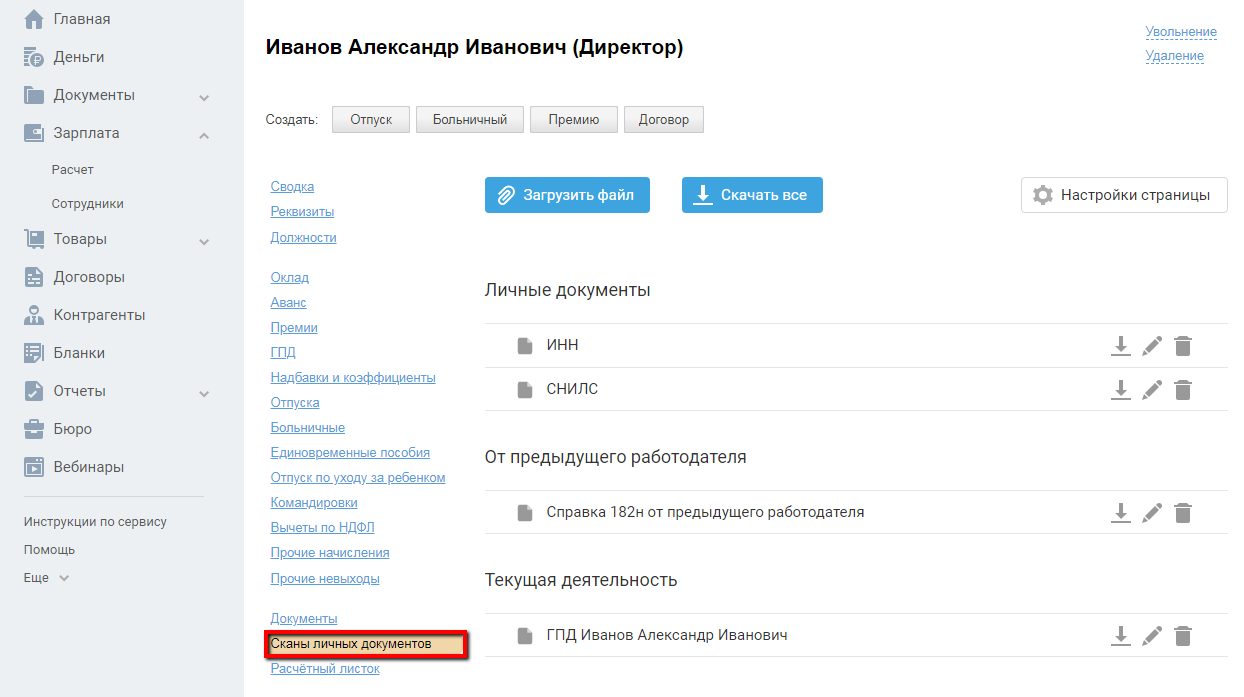Screen dimensions: 1244x697
Task: Edit the Справка 182н entry
Action: (x=1152, y=513)
